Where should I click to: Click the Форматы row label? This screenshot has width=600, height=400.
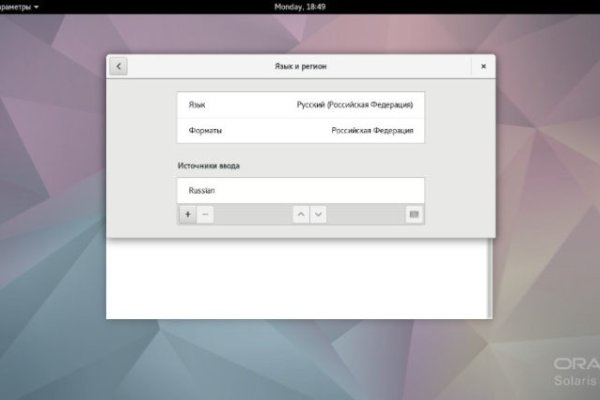(205, 130)
